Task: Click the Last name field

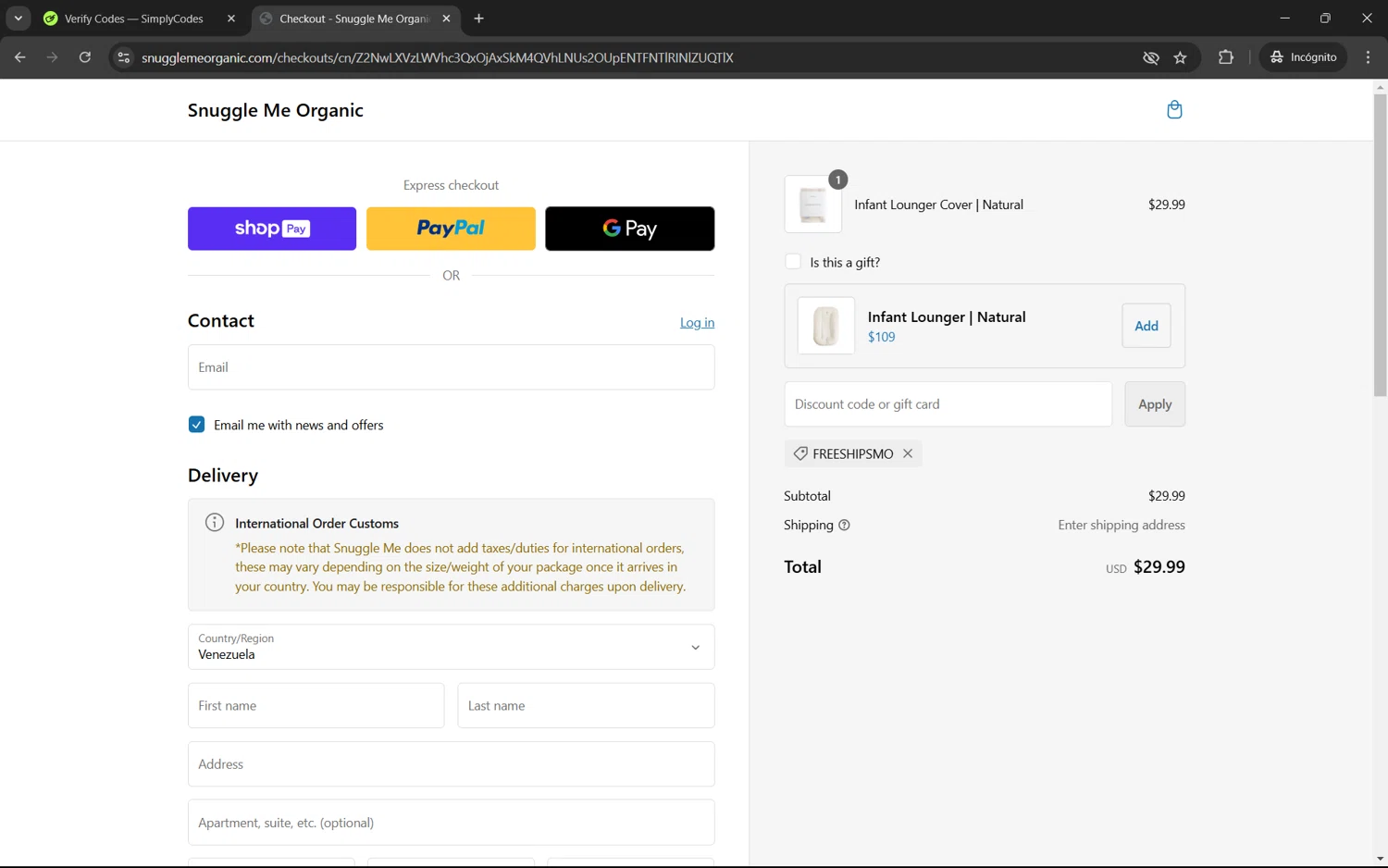Action: 586,705
